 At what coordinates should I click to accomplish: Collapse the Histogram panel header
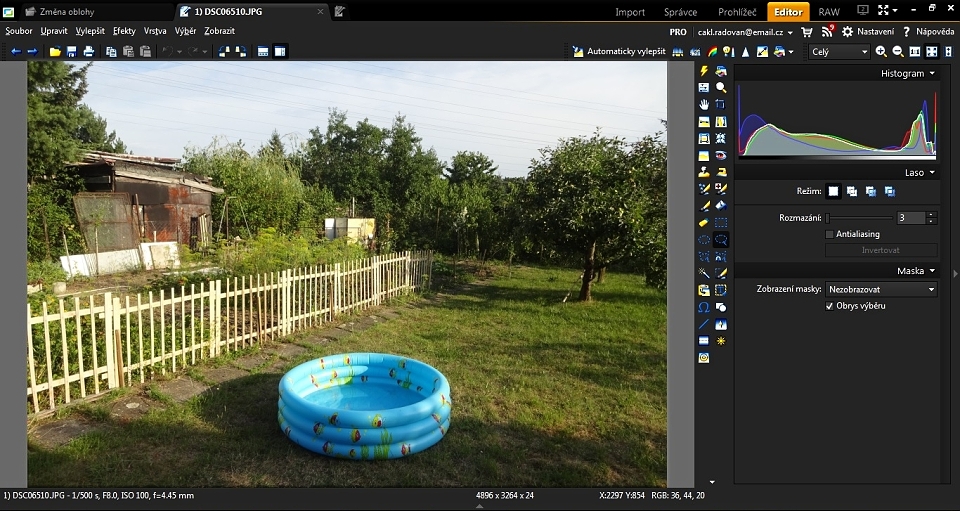(908, 73)
